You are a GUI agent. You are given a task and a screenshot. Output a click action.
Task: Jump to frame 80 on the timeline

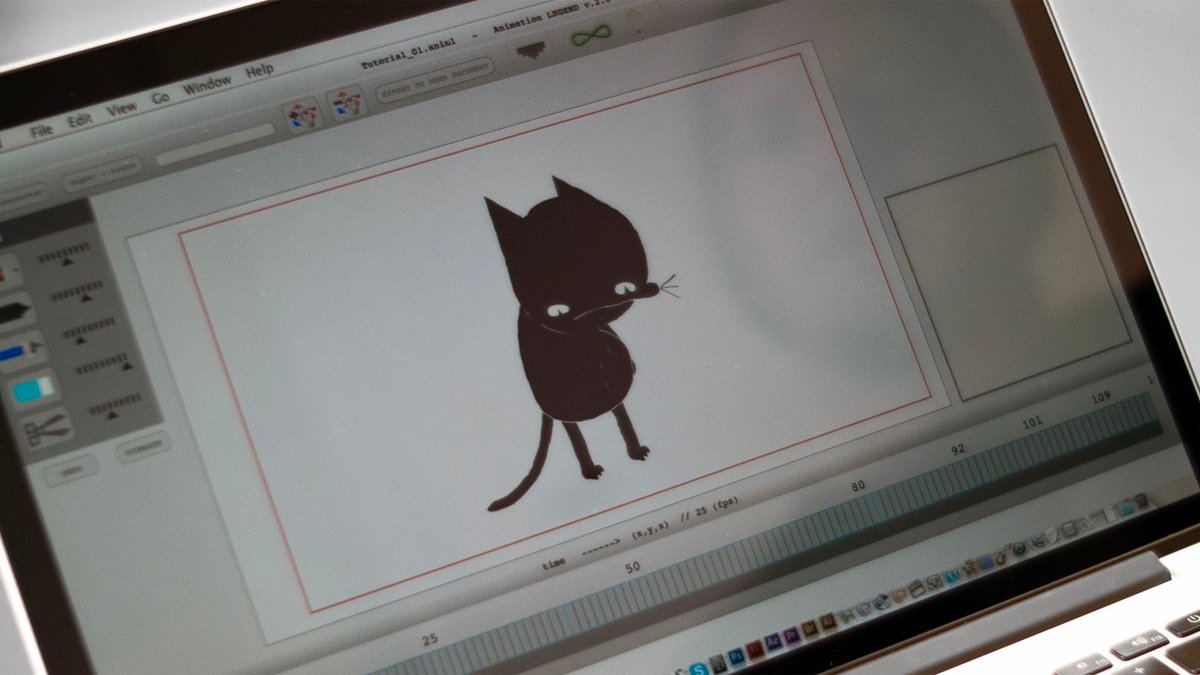[858, 487]
